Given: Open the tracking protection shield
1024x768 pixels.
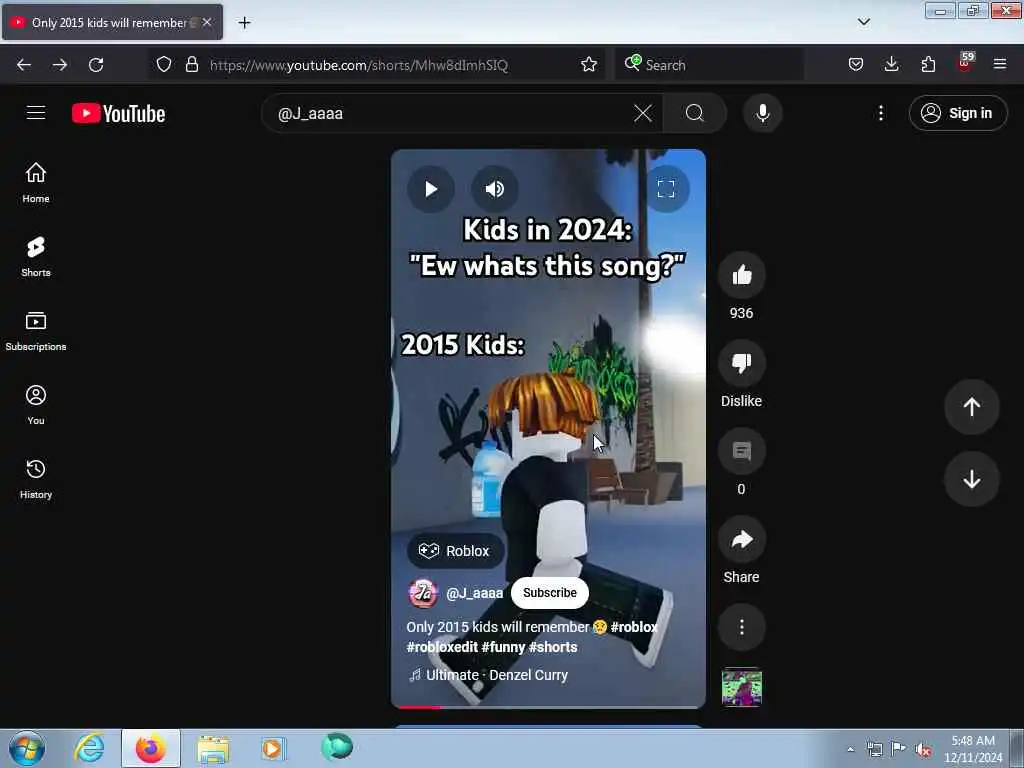Looking at the screenshot, I should [x=164, y=65].
